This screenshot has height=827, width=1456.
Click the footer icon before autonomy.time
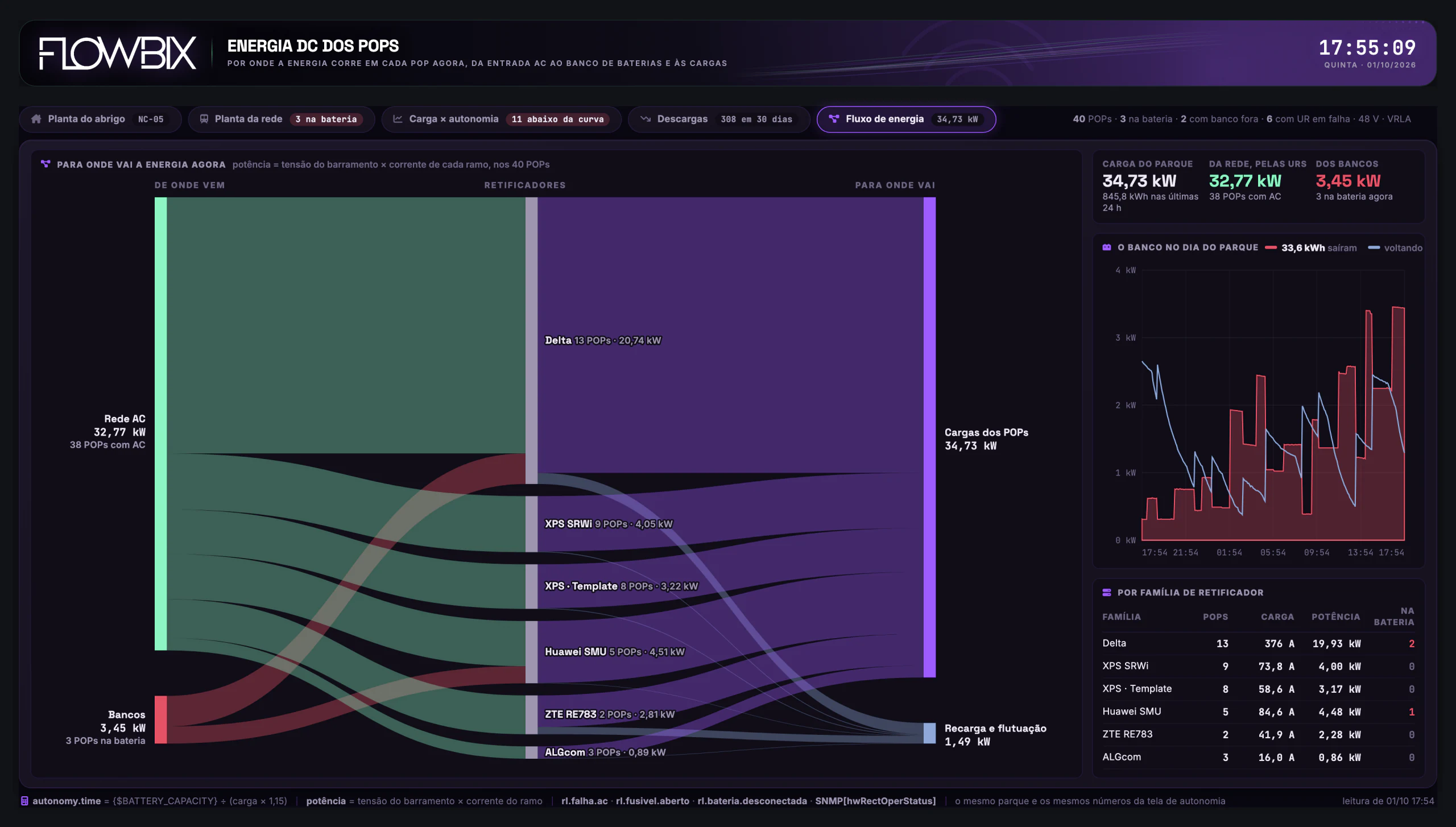24,801
